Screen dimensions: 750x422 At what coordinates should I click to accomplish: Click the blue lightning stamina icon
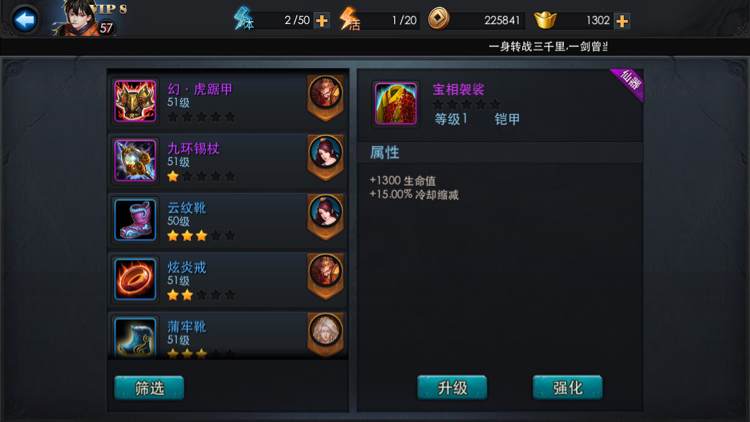click(x=243, y=19)
